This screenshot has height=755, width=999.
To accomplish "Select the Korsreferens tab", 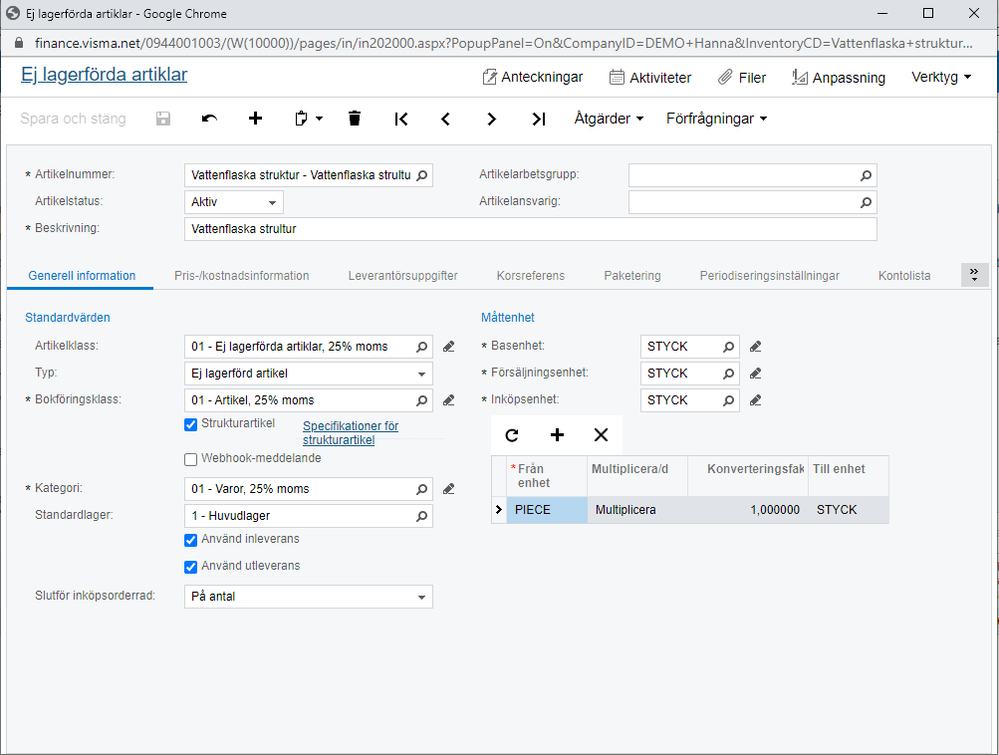I will pos(531,276).
